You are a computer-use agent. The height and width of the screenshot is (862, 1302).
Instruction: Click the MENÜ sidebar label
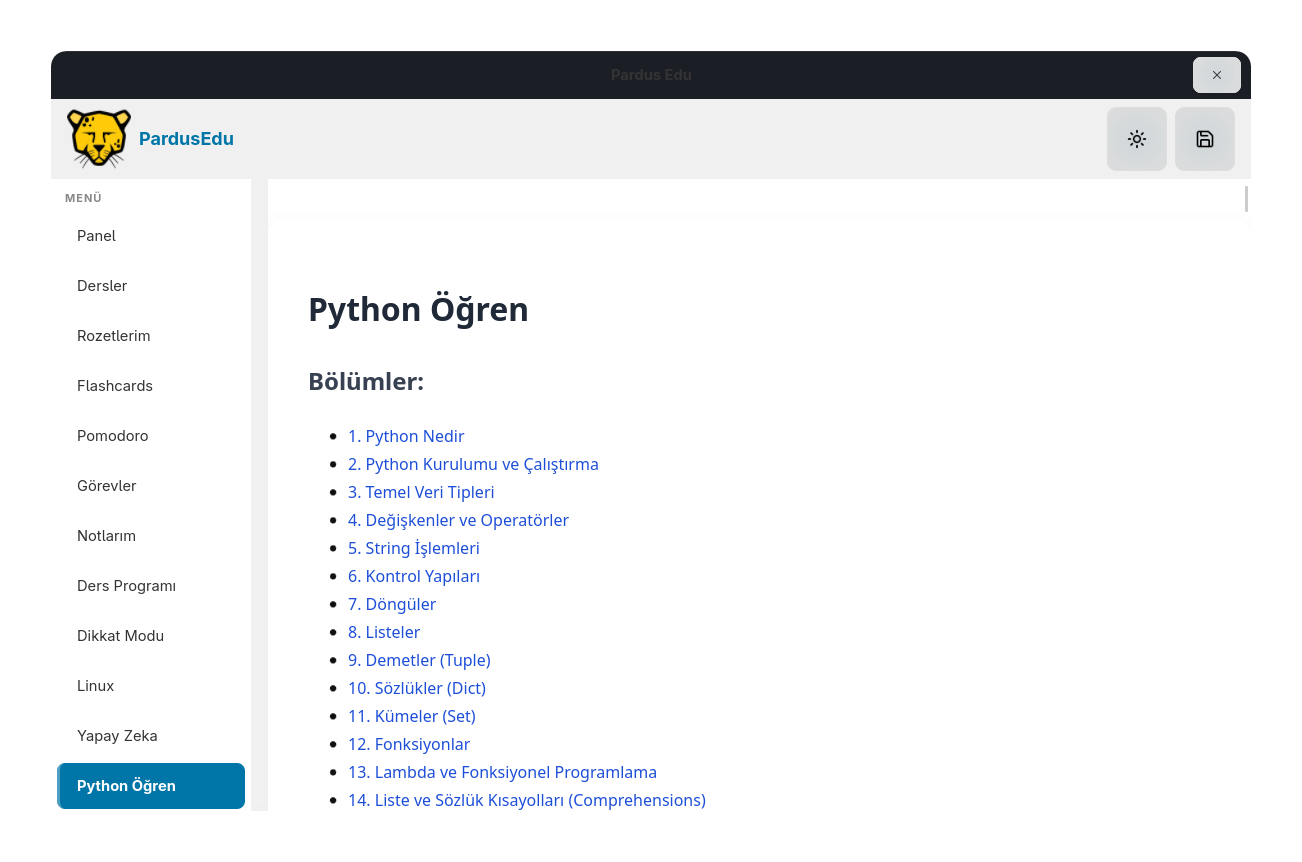pos(84,198)
